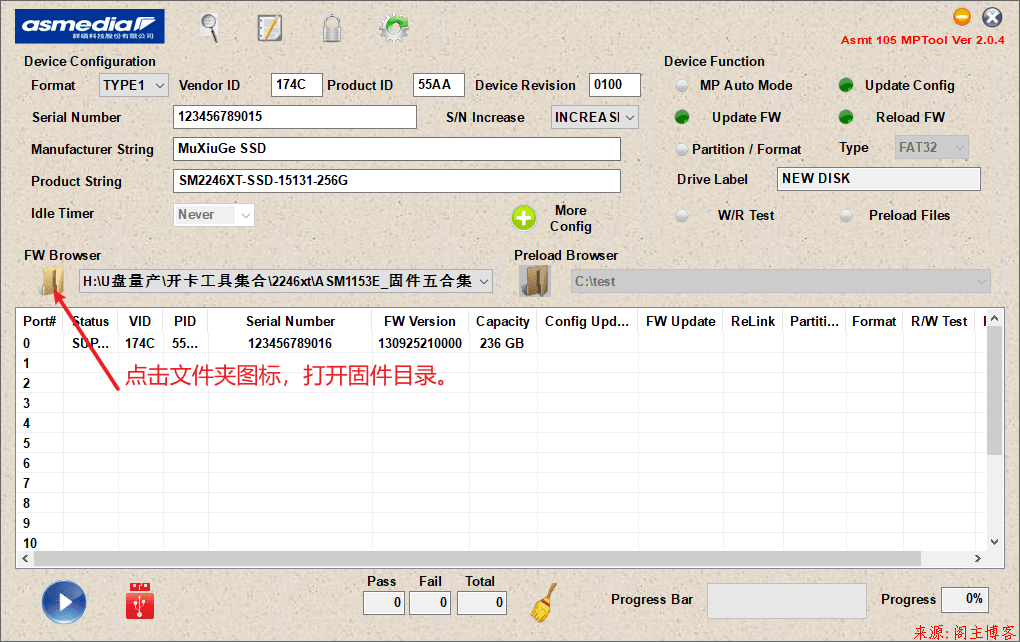
Task: Click Serial Number input field
Action: [295, 116]
